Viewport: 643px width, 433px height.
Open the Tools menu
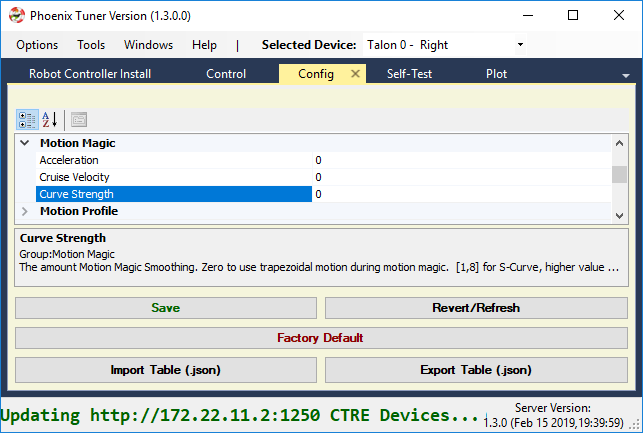click(91, 45)
